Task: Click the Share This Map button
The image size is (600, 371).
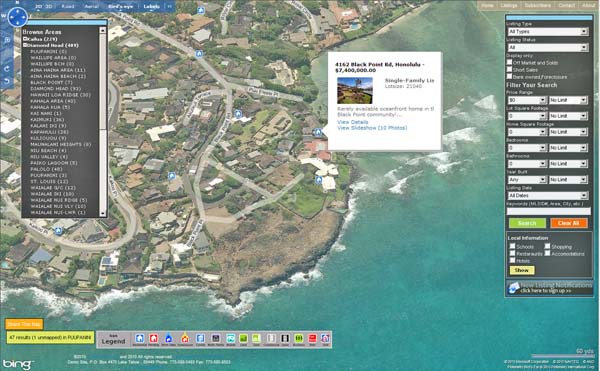Action: [24, 324]
